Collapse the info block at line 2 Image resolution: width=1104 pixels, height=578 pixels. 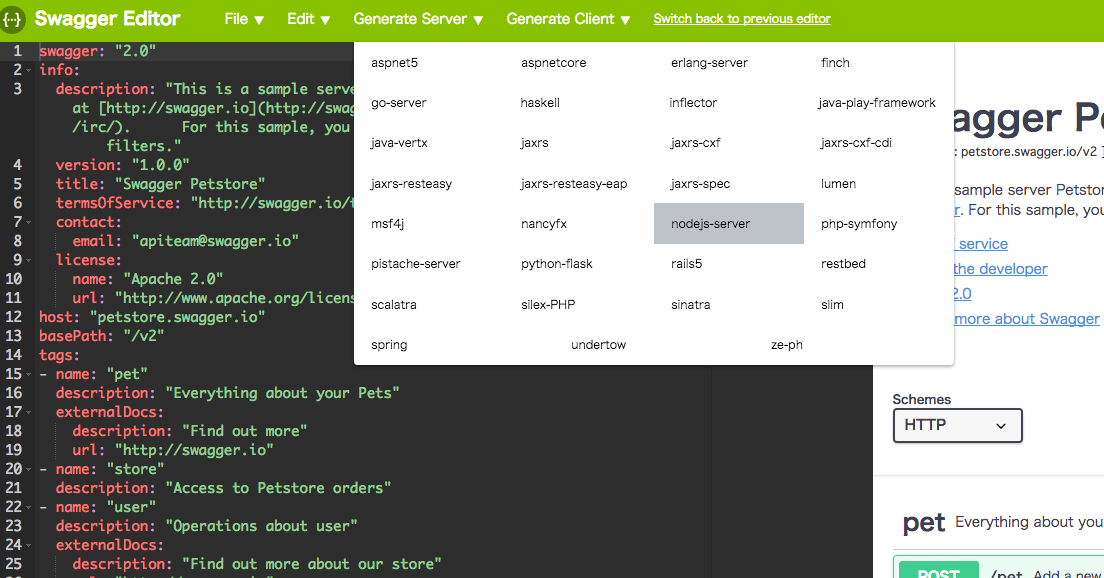pyautogui.click(x=28, y=70)
